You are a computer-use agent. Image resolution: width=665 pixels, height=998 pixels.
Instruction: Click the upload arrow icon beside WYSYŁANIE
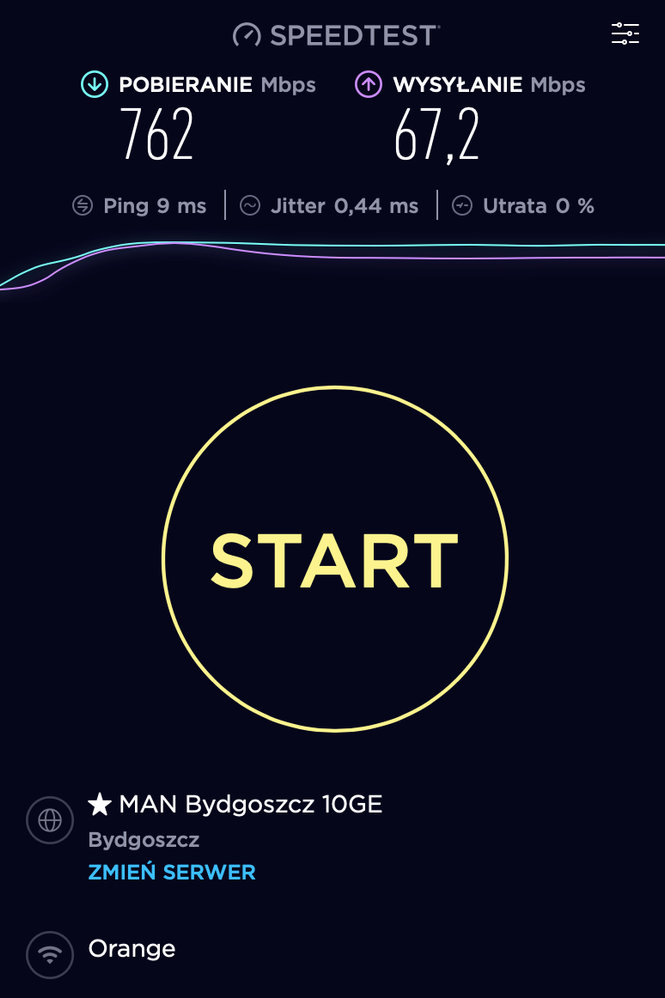(x=368, y=84)
